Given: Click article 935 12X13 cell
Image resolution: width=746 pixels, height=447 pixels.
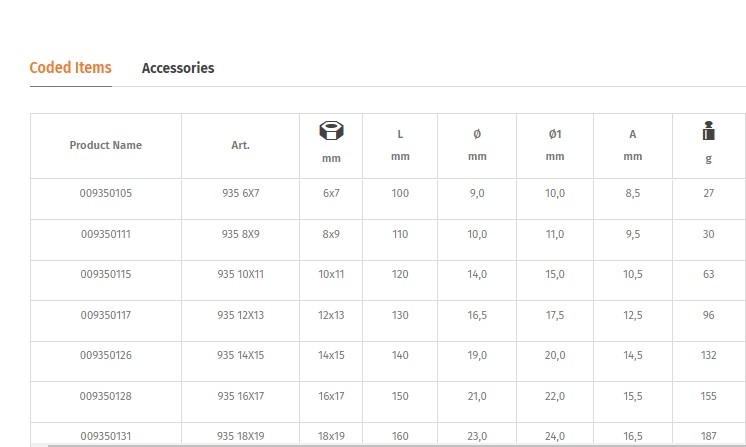Looking at the screenshot, I should pyautogui.click(x=240, y=315).
